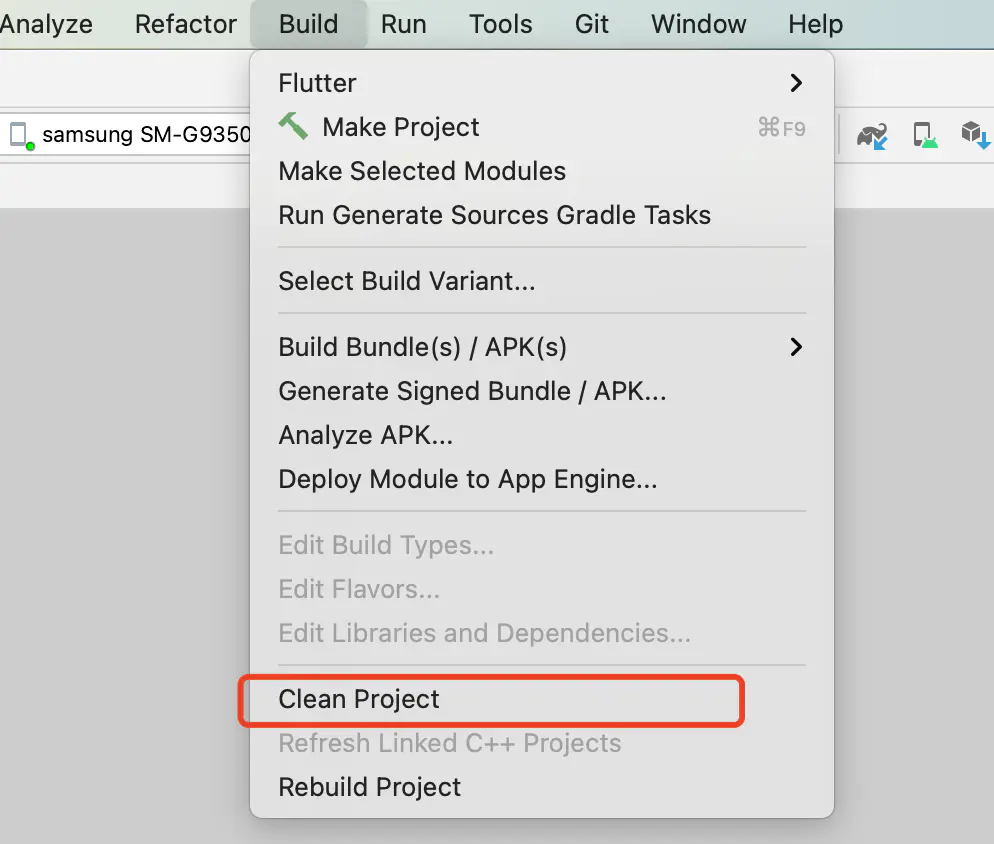Expand the Flutter submenu arrow

(x=796, y=83)
